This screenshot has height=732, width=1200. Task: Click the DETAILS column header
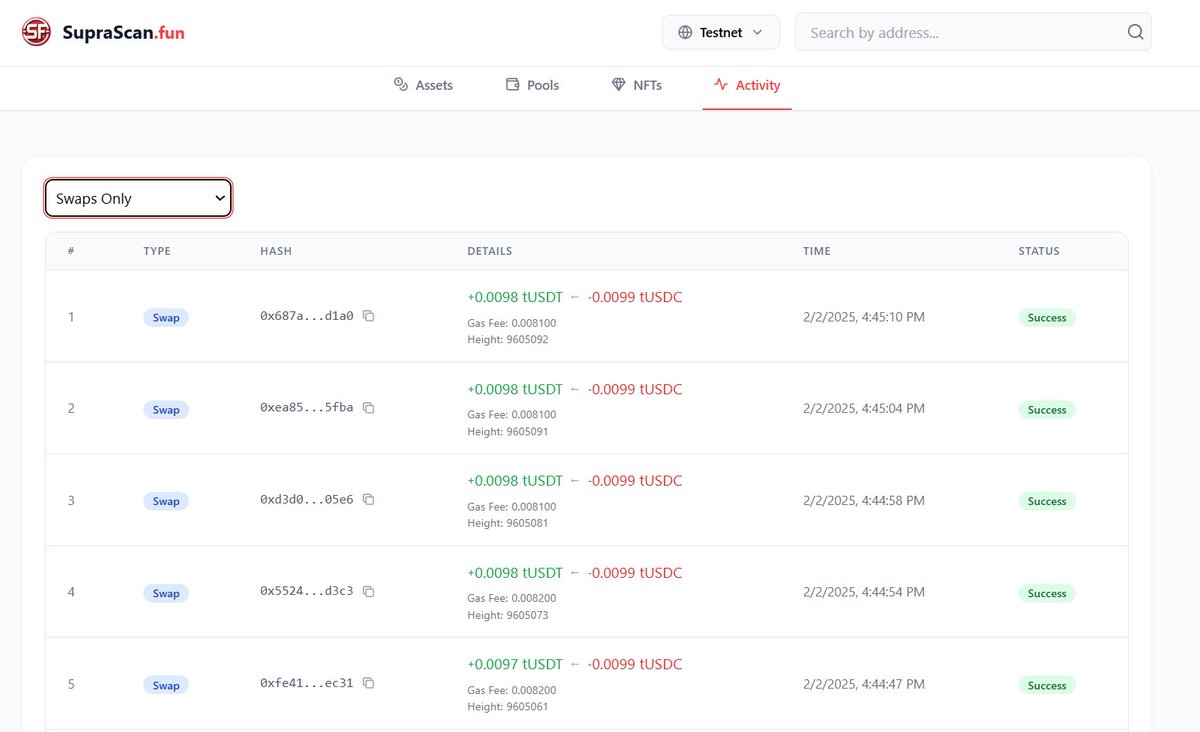(490, 251)
